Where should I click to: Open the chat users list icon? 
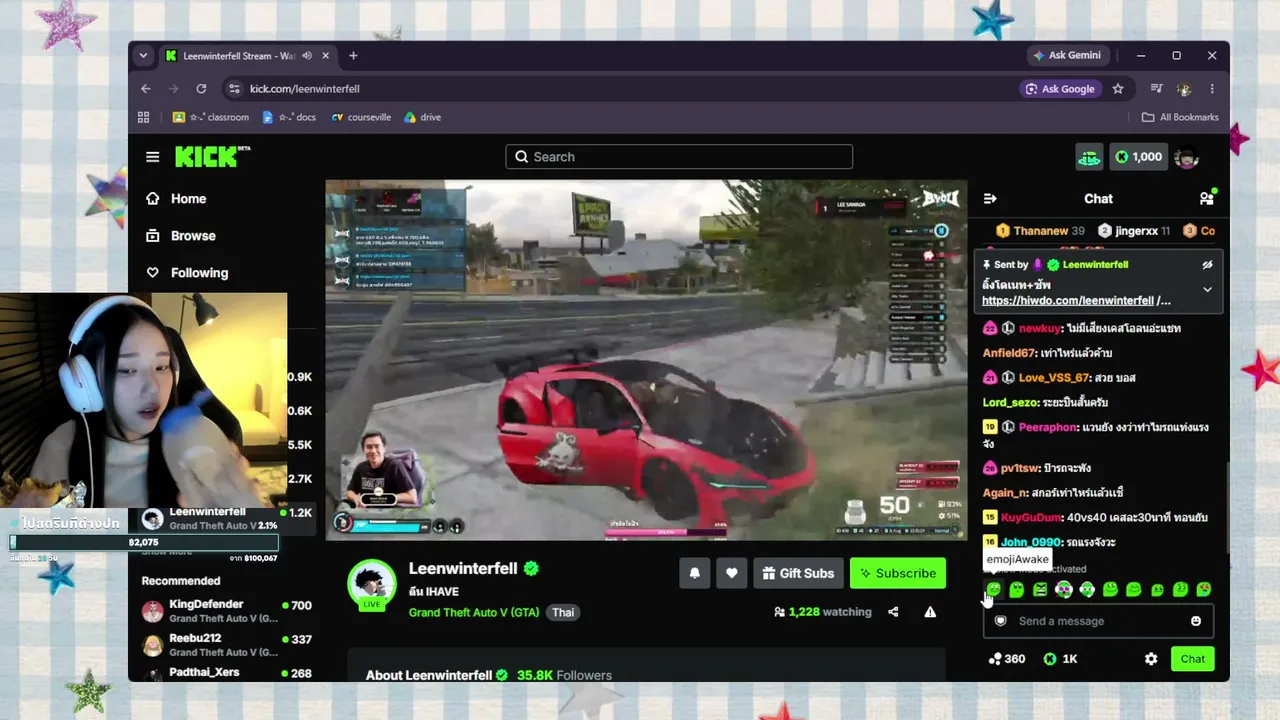click(1206, 198)
